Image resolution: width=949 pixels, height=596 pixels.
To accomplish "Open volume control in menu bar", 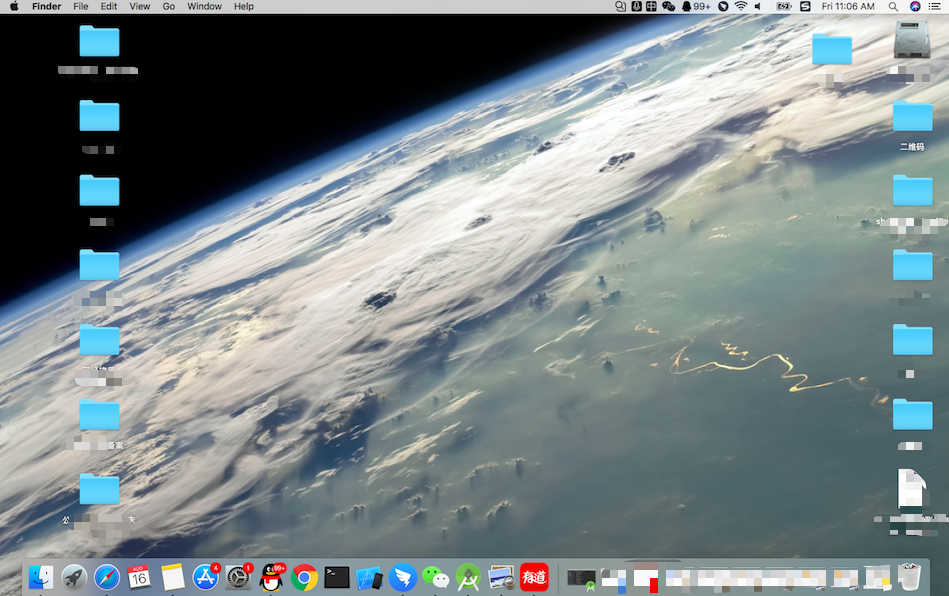I will (758, 6).
